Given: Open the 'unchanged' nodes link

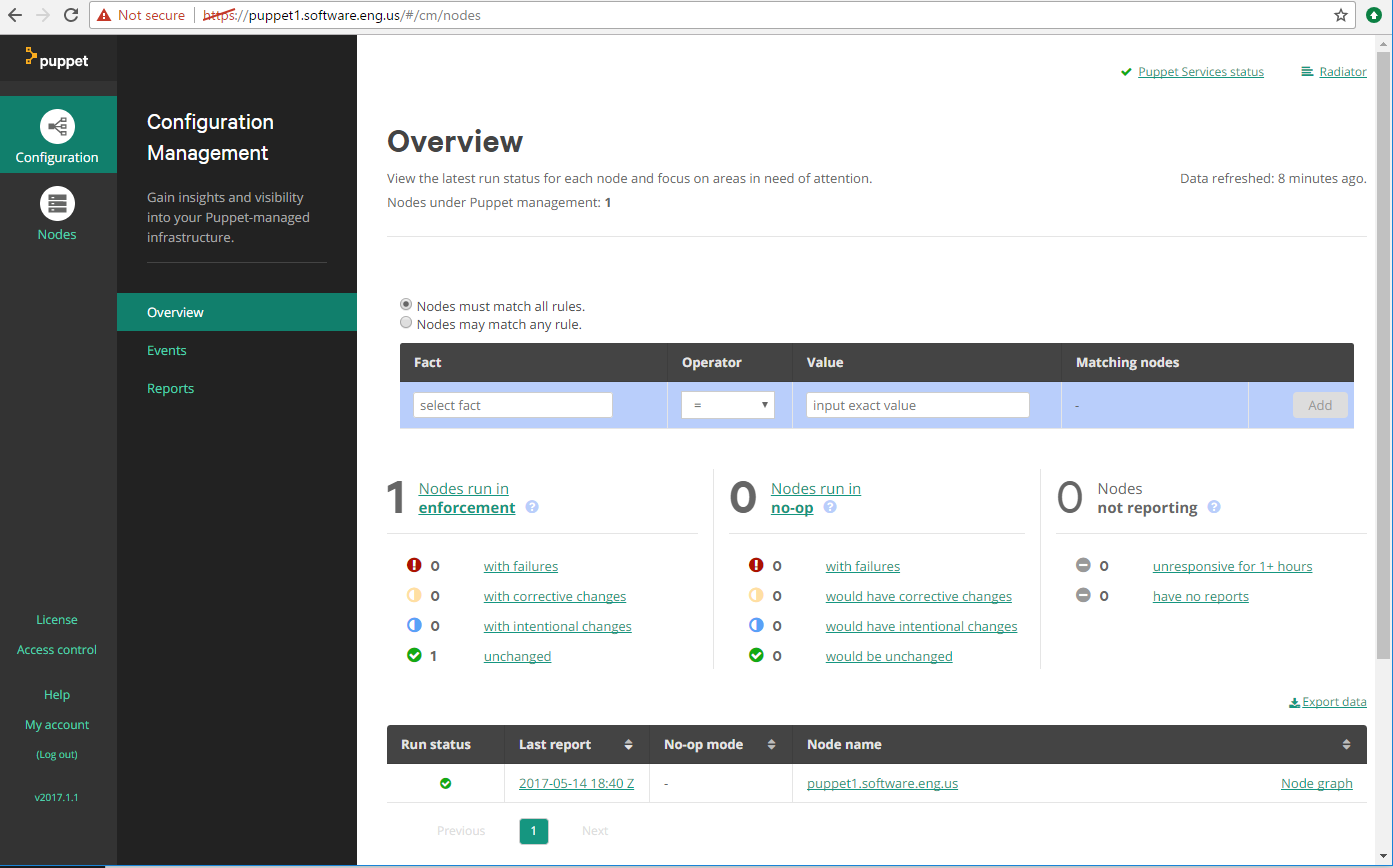Looking at the screenshot, I should 517,656.
